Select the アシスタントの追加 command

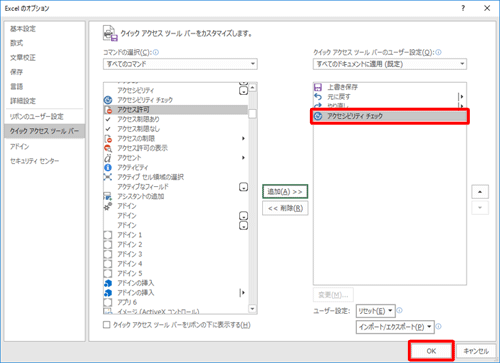click(176, 196)
